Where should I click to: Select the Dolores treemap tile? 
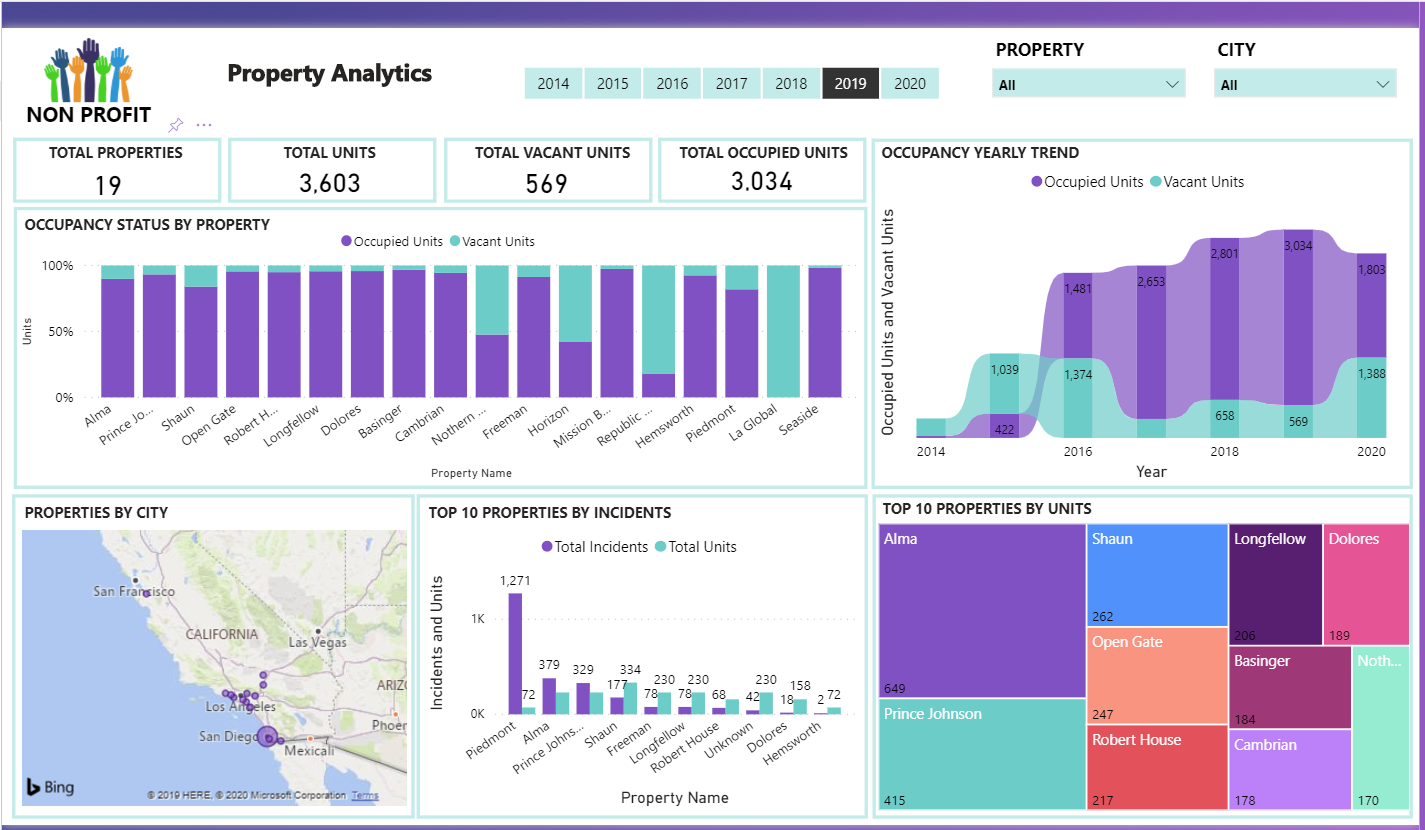pyautogui.click(x=1365, y=585)
